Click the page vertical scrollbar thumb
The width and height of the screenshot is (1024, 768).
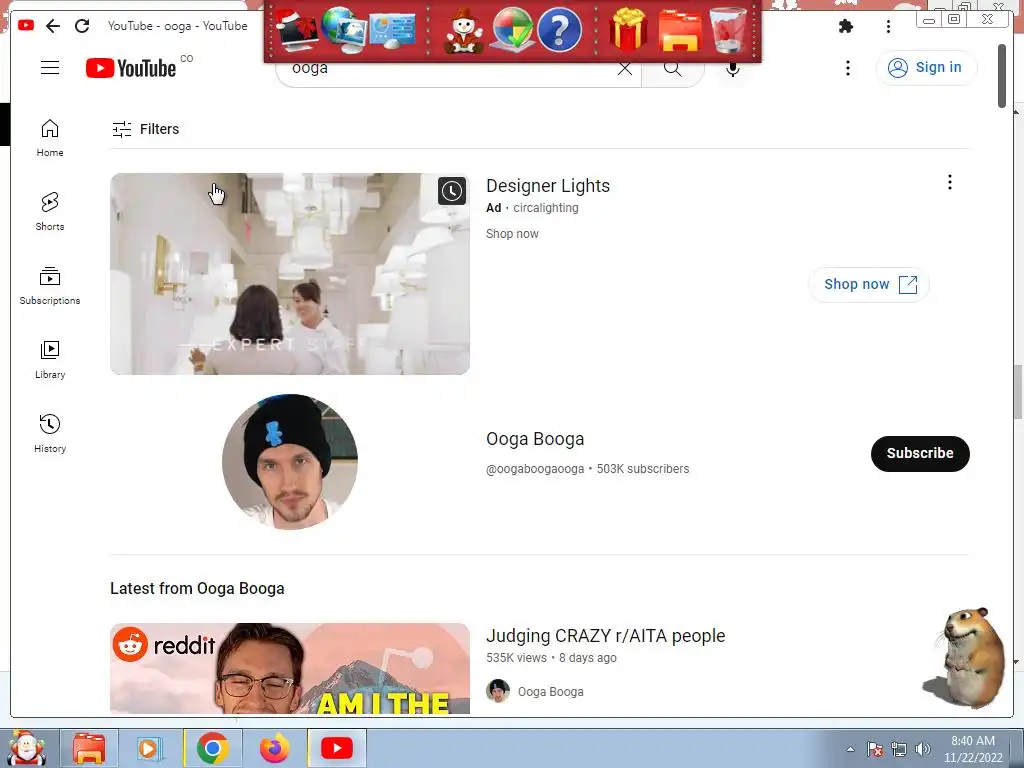pos(1002,76)
